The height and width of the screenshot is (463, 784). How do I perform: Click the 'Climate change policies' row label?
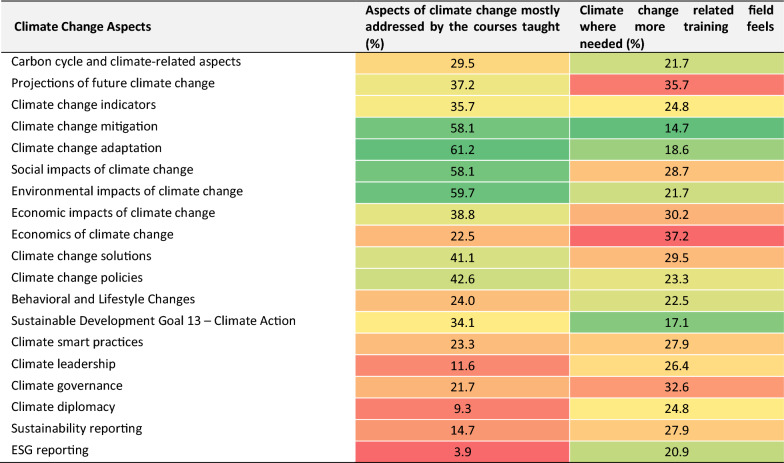77,277
